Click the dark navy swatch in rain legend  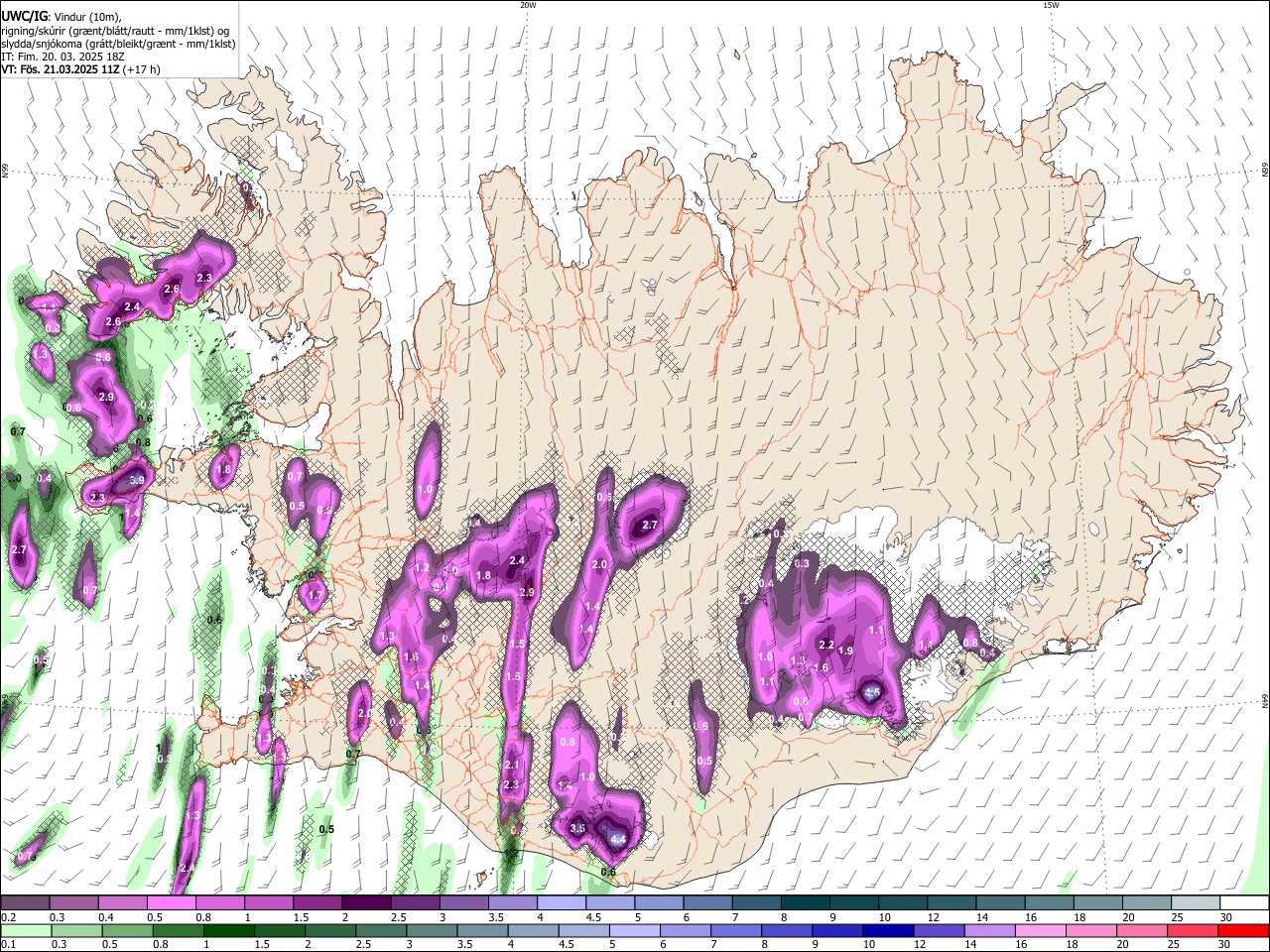point(887,930)
